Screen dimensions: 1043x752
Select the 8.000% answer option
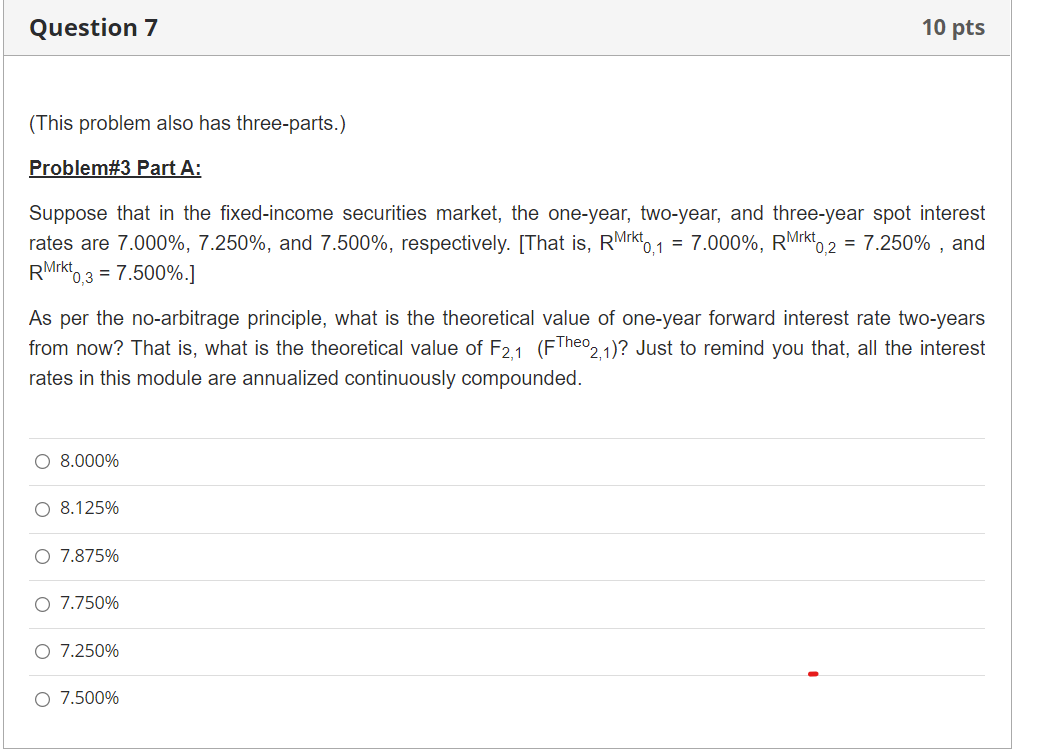click(42, 461)
